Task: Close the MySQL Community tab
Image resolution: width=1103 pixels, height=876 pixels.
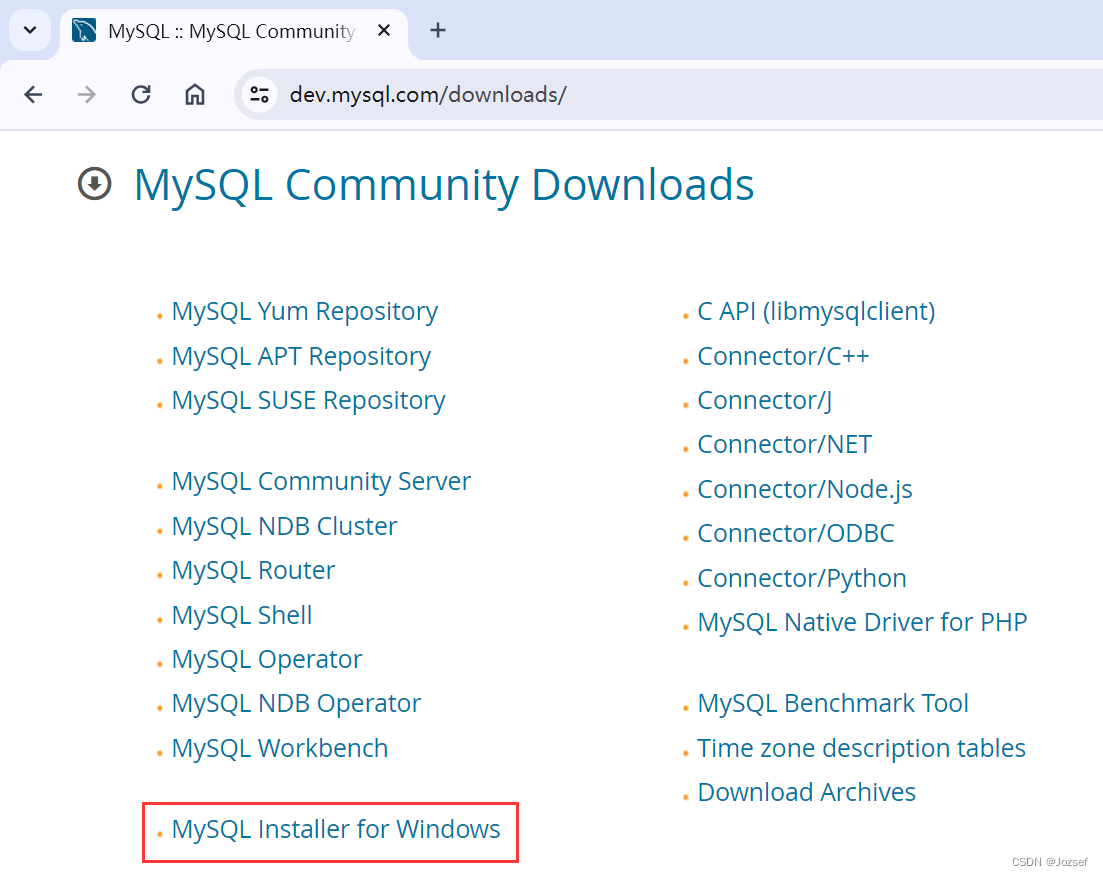Action: point(383,30)
